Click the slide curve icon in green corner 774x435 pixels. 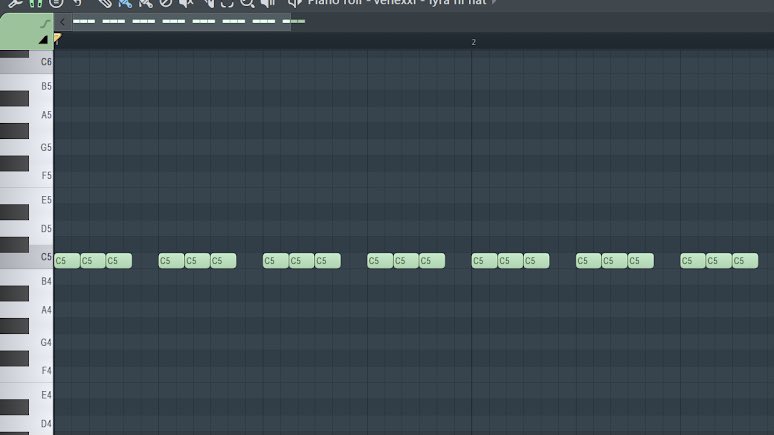(x=45, y=23)
